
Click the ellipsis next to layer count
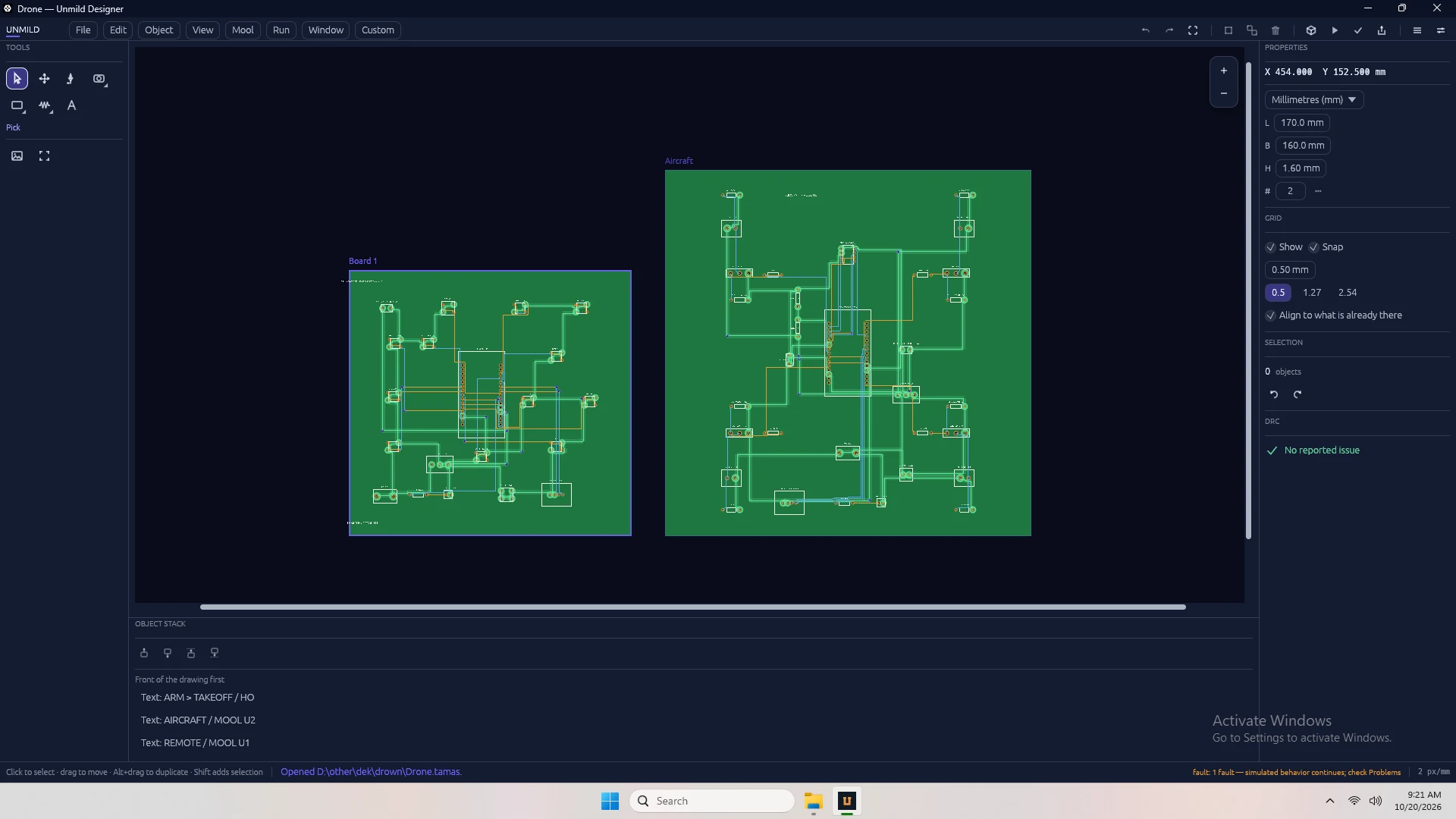pyautogui.click(x=1318, y=191)
